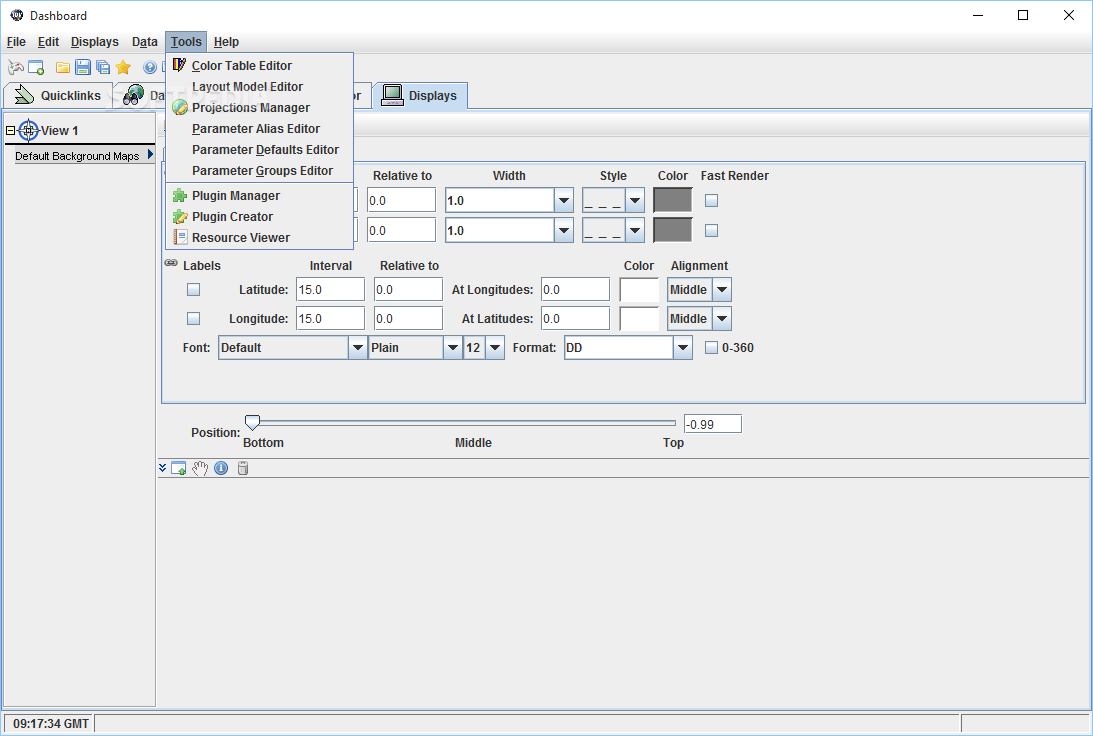Check the 0-360 format checkbox
This screenshot has height=736, width=1093.
click(711, 348)
